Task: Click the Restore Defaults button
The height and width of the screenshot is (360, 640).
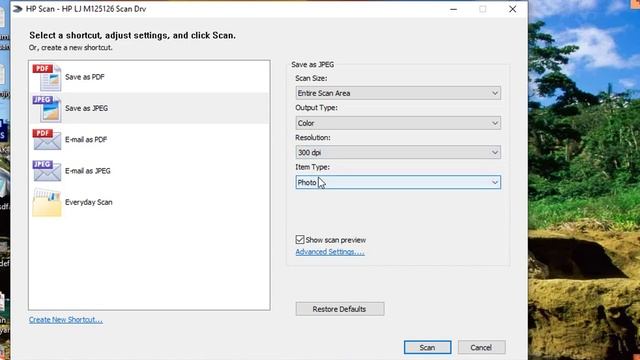Action: [340, 309]
